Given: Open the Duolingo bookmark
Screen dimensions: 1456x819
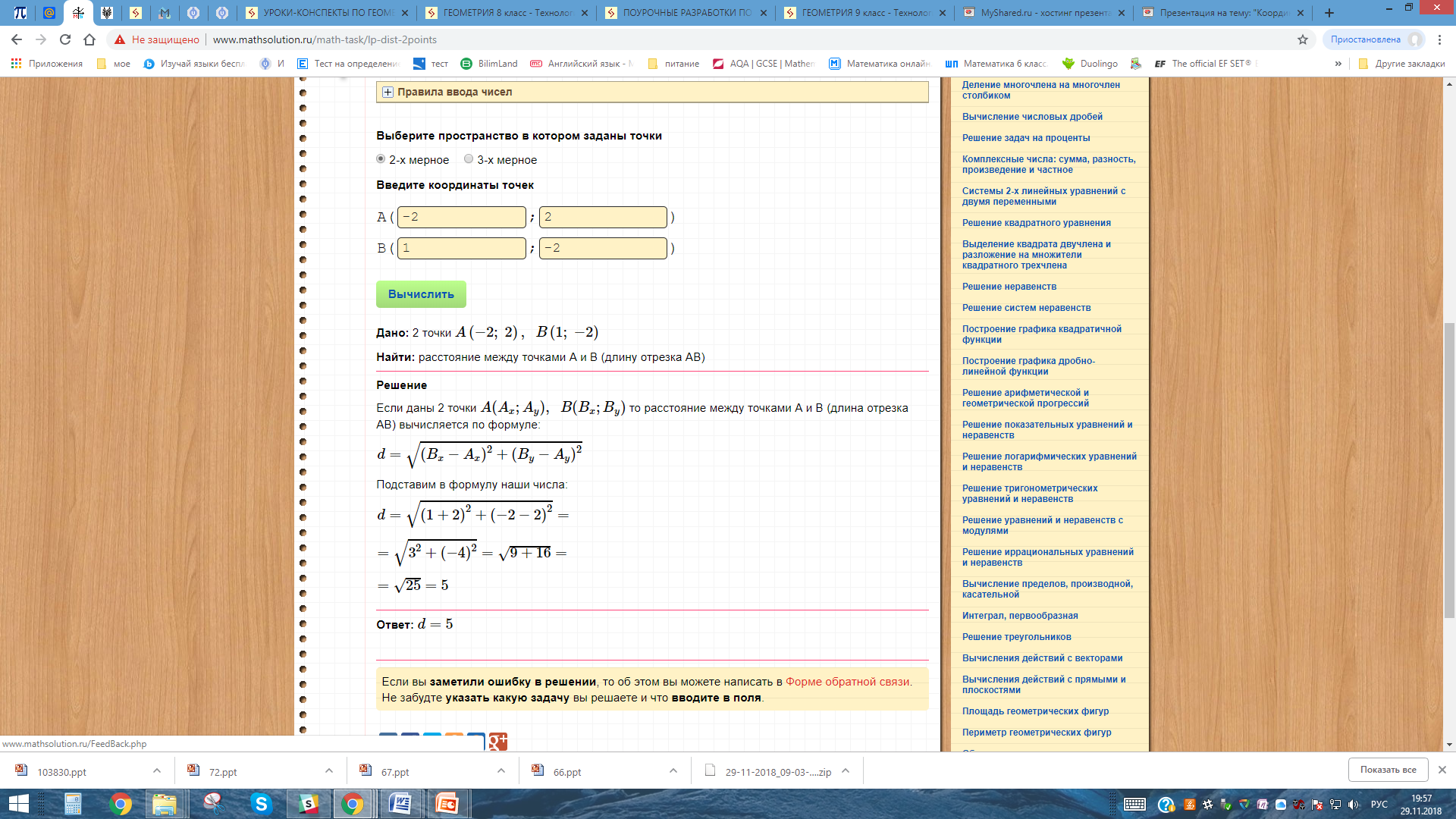Looking at the screenshot, I should pyautogui.click(x=1090, y=64).
